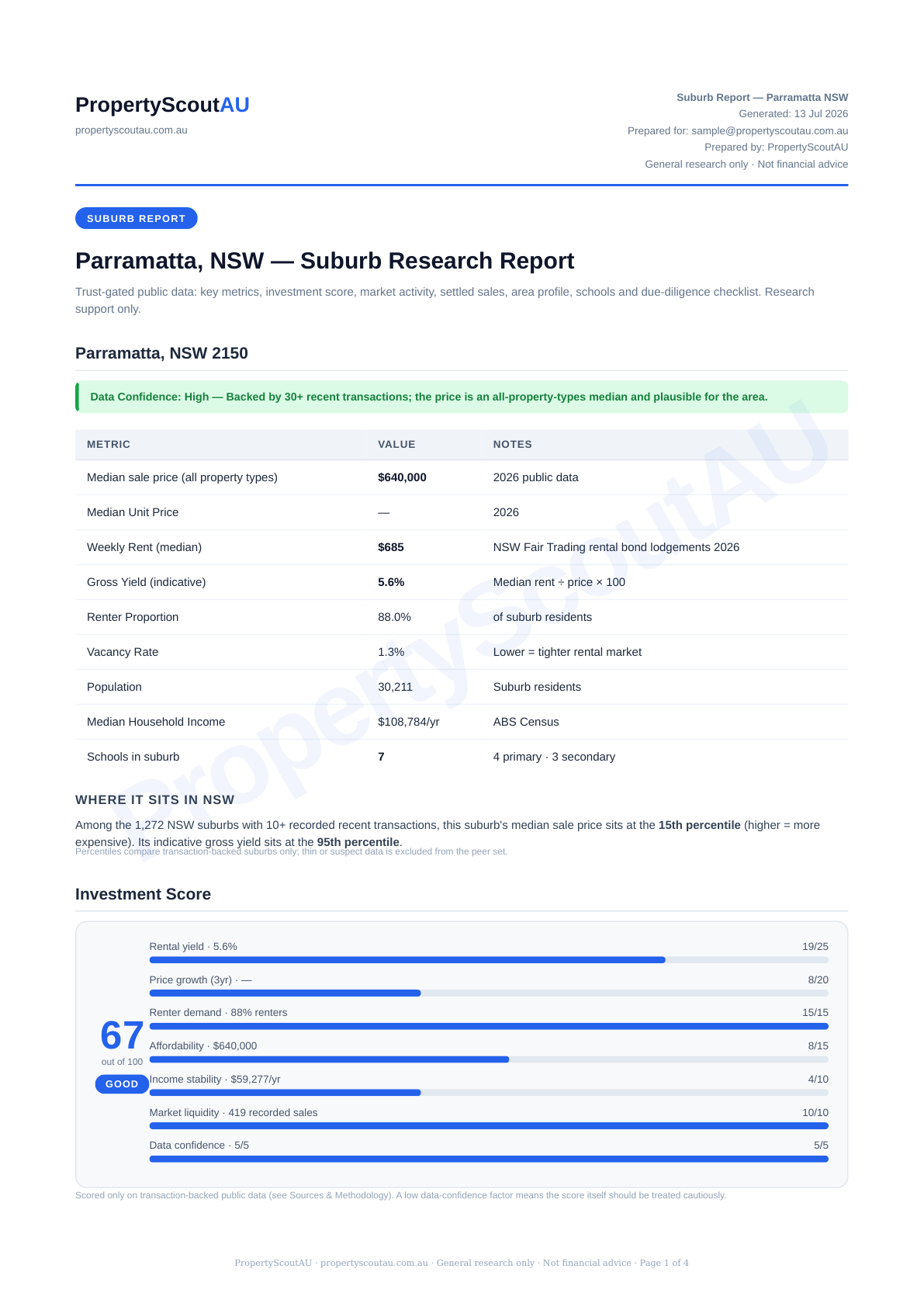Click the Price growth (3yr) progress bar
924x1307 pixels.
tap(489, 993)
